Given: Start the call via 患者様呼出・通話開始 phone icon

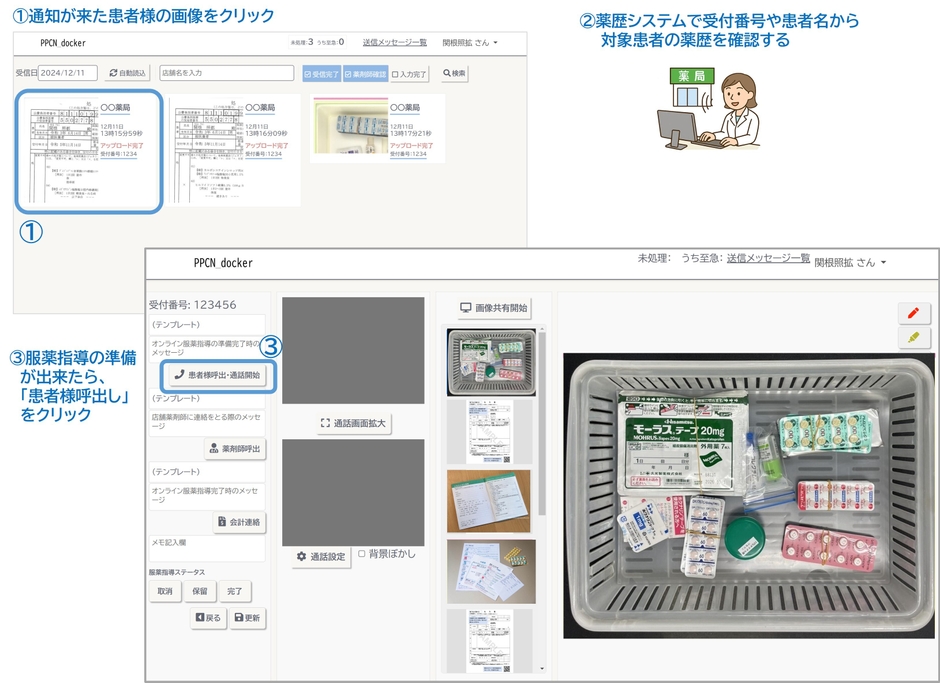Looking at the screenshot, I should click(180, 373).
